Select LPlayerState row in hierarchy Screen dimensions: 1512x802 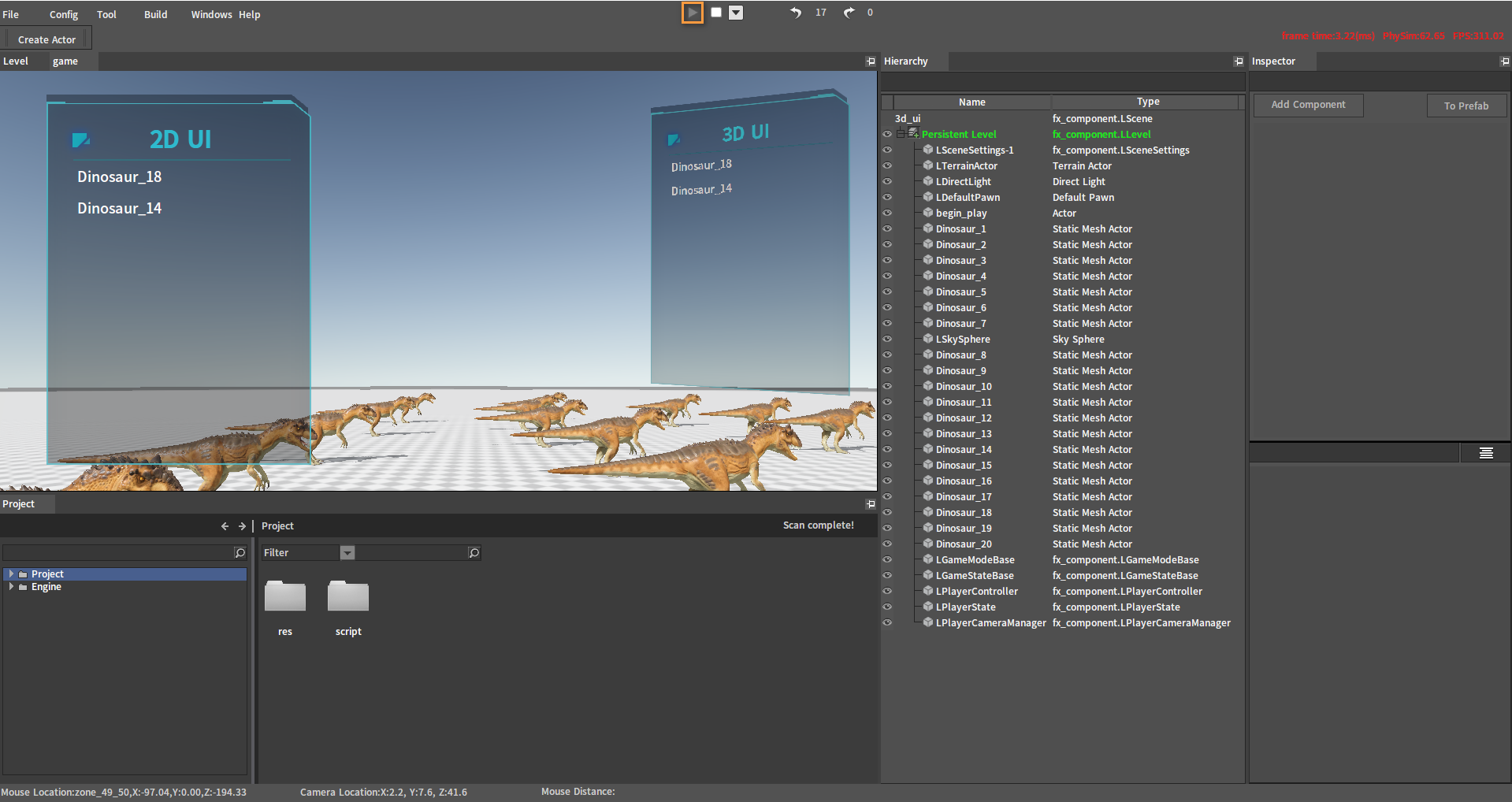1061,607
